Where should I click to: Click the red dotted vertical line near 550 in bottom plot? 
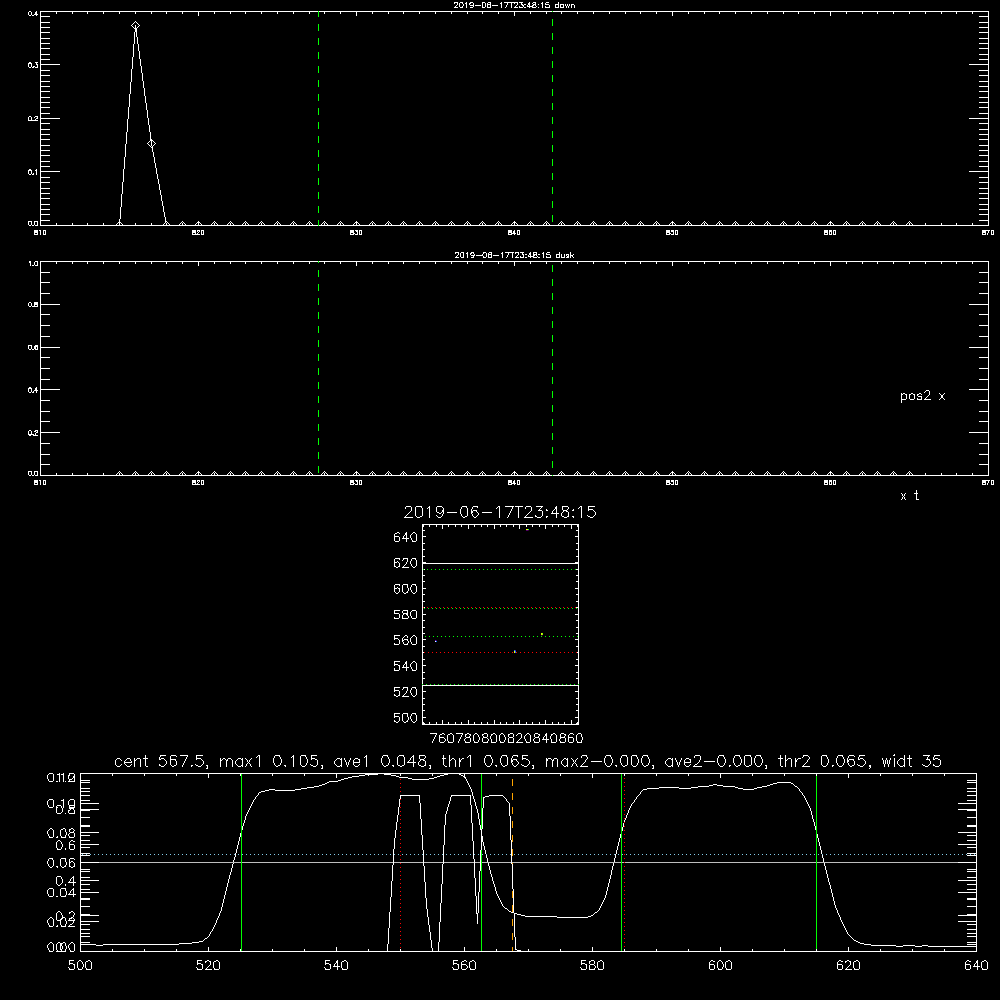click(401, 861)
